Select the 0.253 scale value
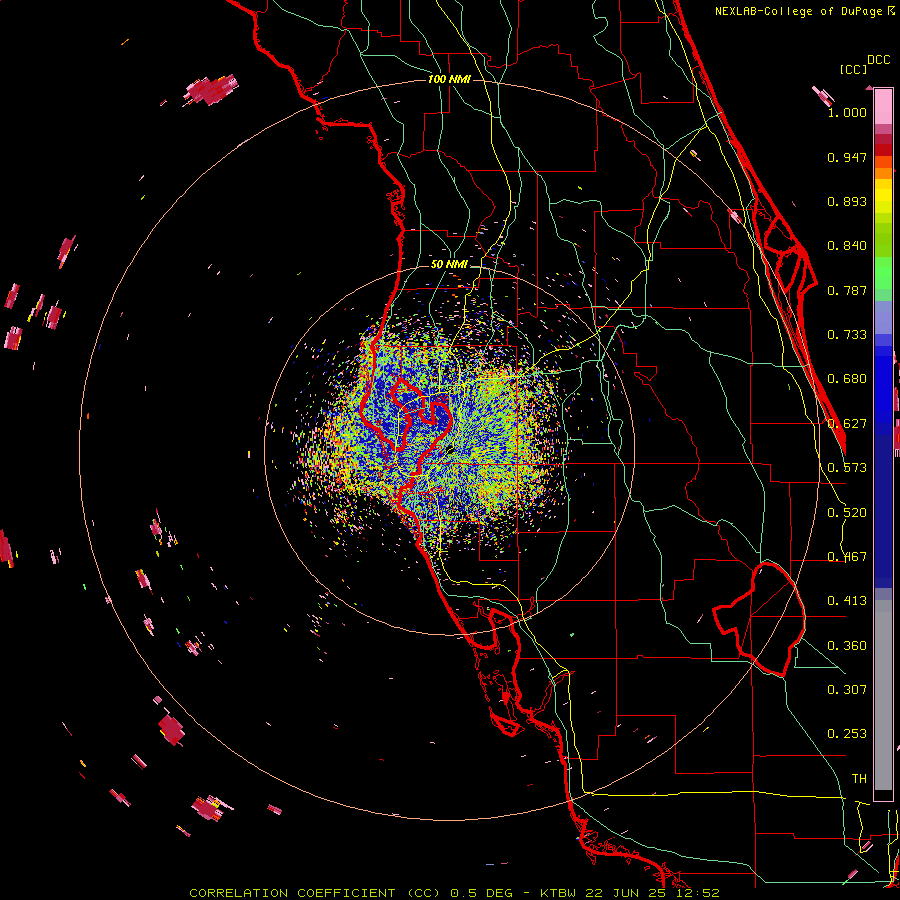The width and height of the screenshot is (900, 900). coord(847,734)
